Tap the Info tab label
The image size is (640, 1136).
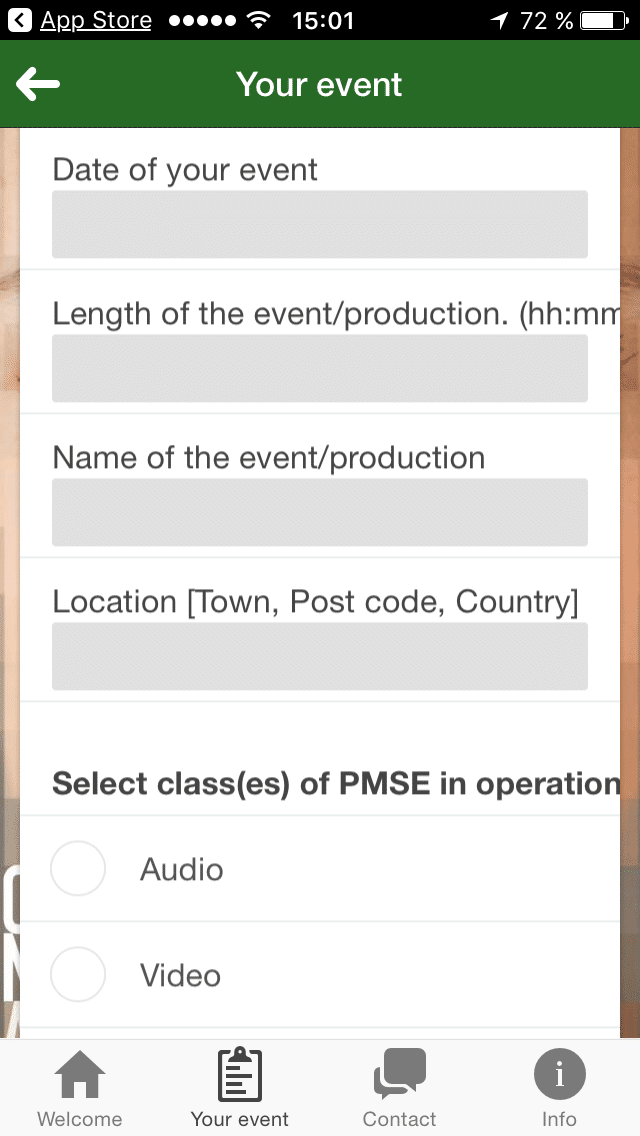(559, 1119)
